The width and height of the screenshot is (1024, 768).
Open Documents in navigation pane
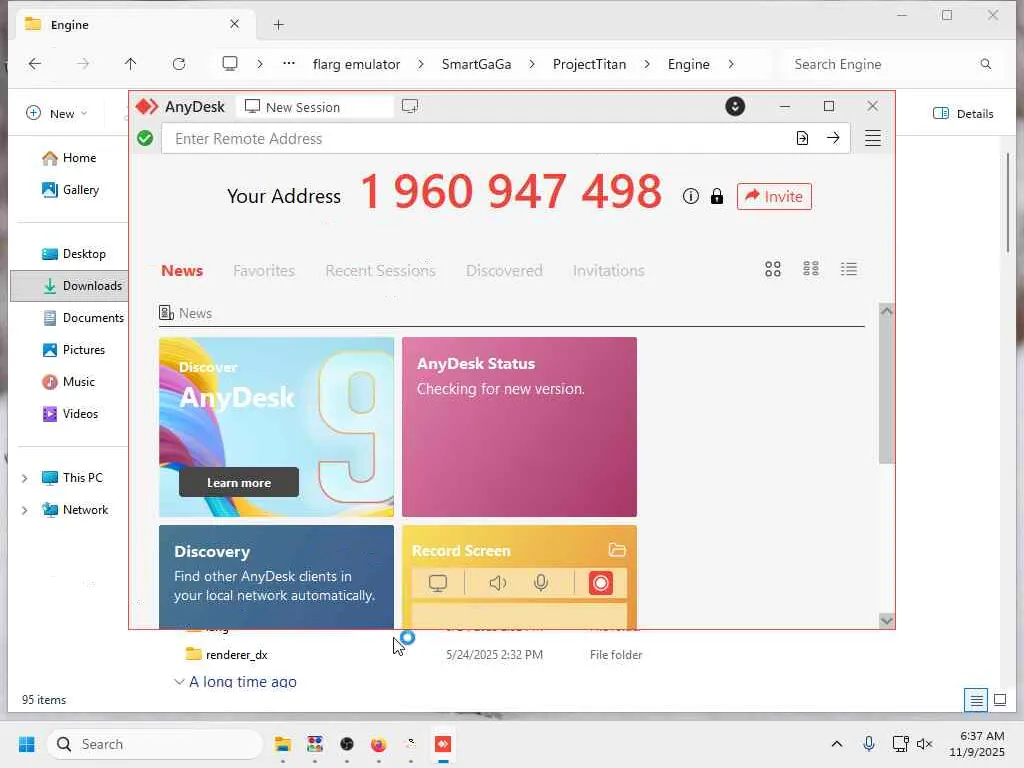pos(83,318)
